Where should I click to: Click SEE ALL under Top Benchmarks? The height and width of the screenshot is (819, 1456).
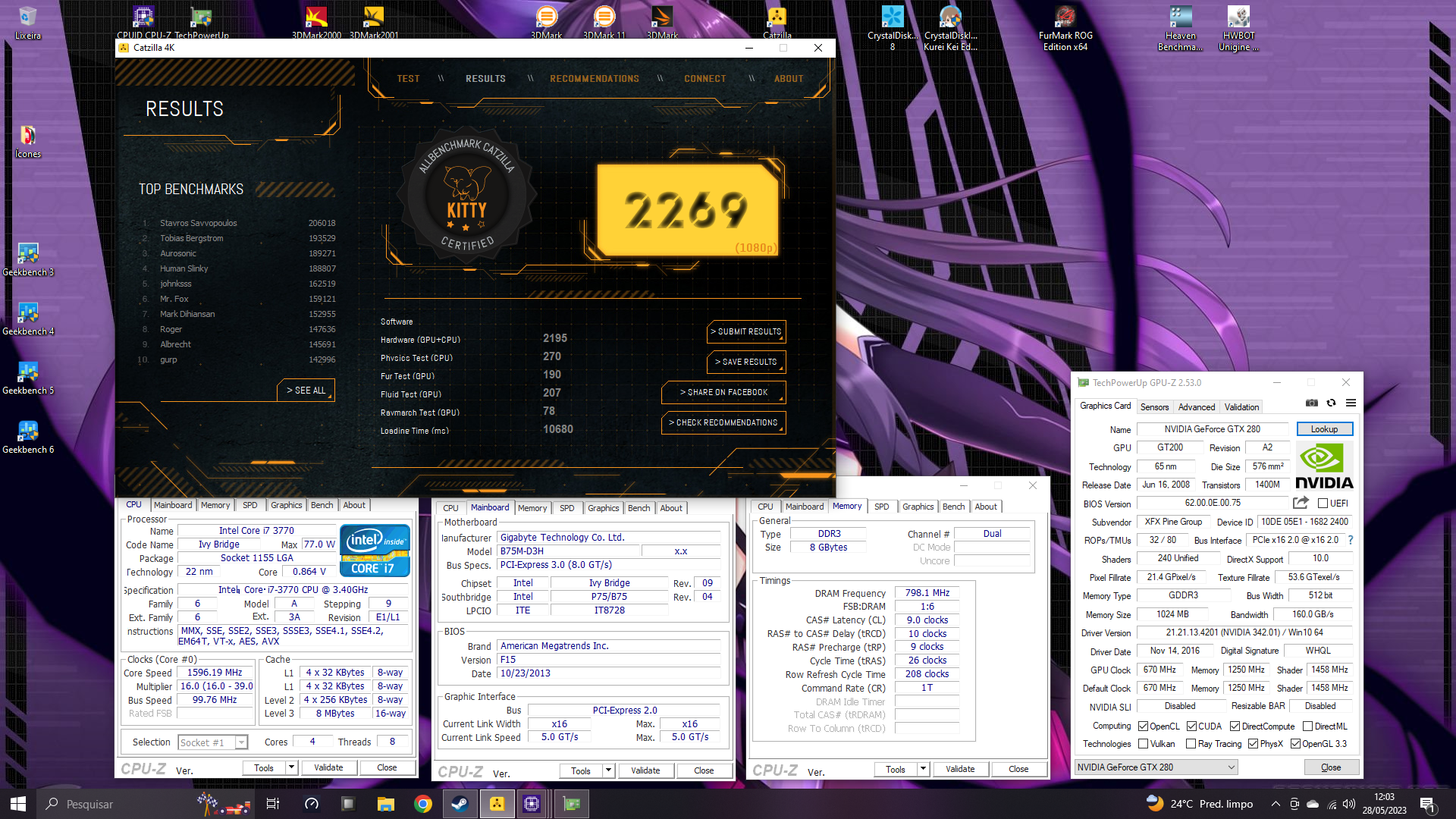click(x=306, y=391)
